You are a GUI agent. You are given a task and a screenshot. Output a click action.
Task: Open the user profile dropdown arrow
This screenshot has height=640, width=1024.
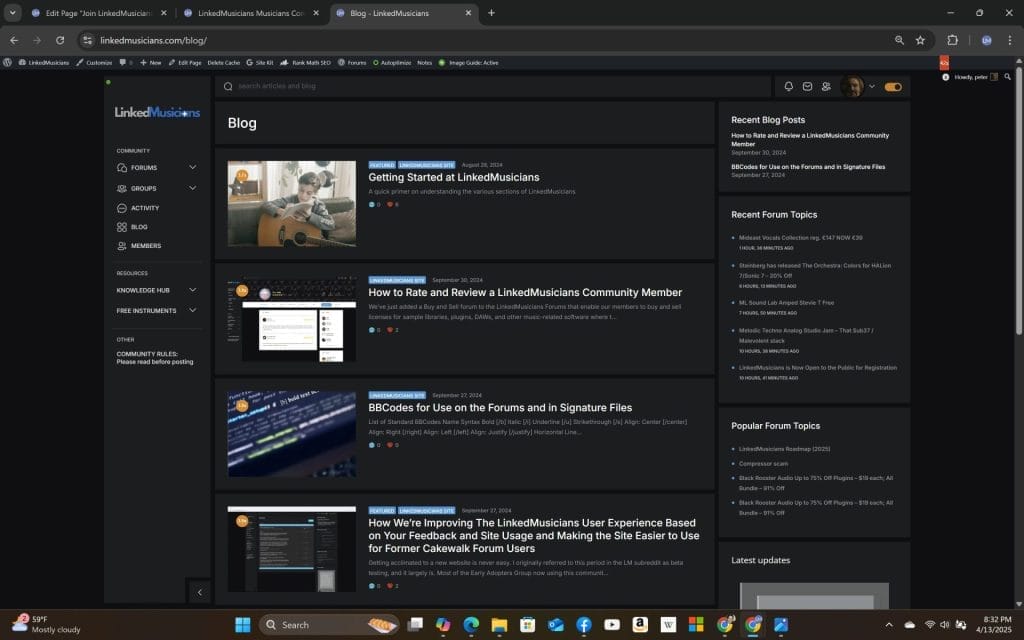872,87
